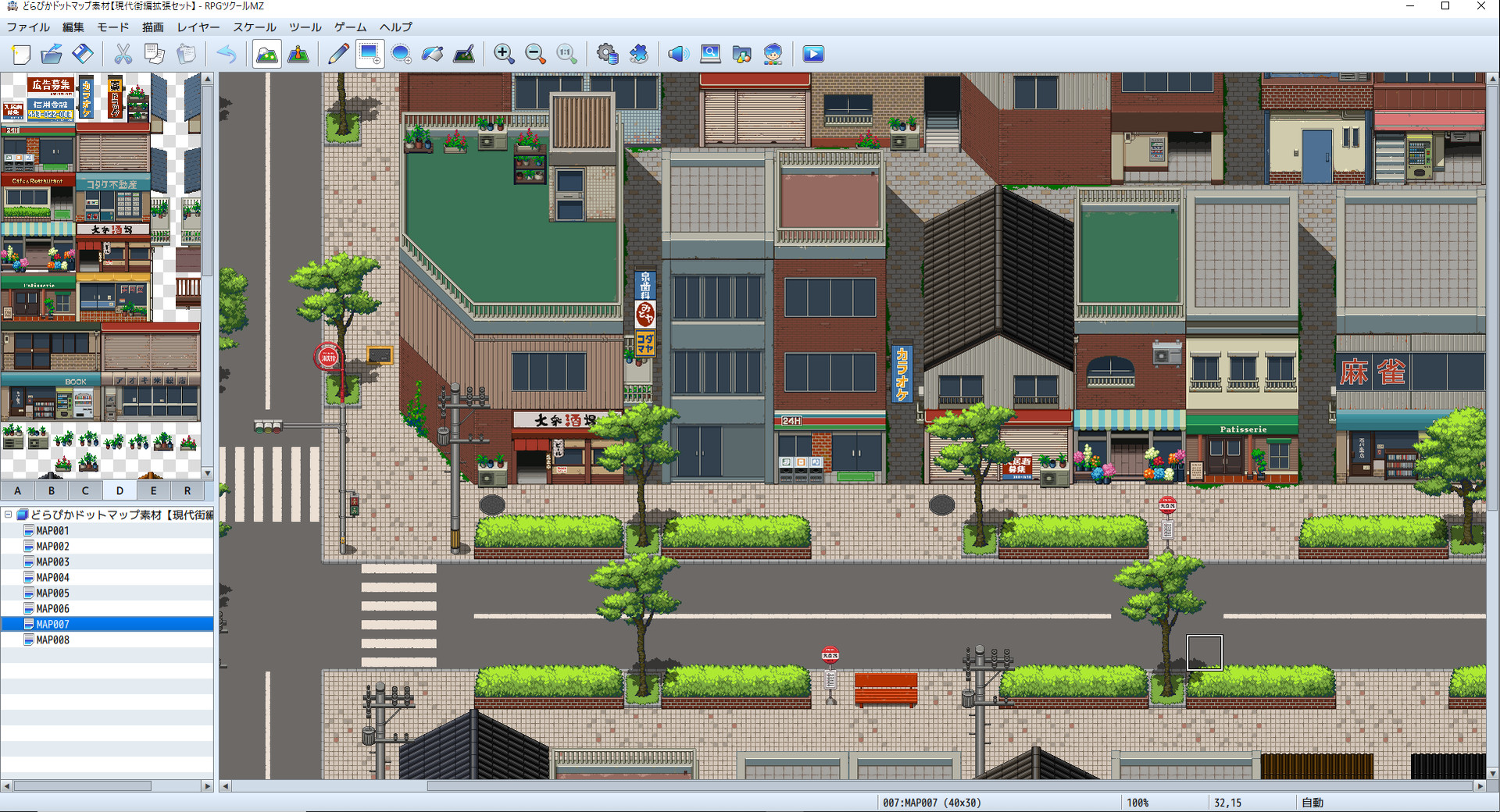Select MAP003 in the map list
The width and height of the screenshot is (1500, 812).
(53, 561)
